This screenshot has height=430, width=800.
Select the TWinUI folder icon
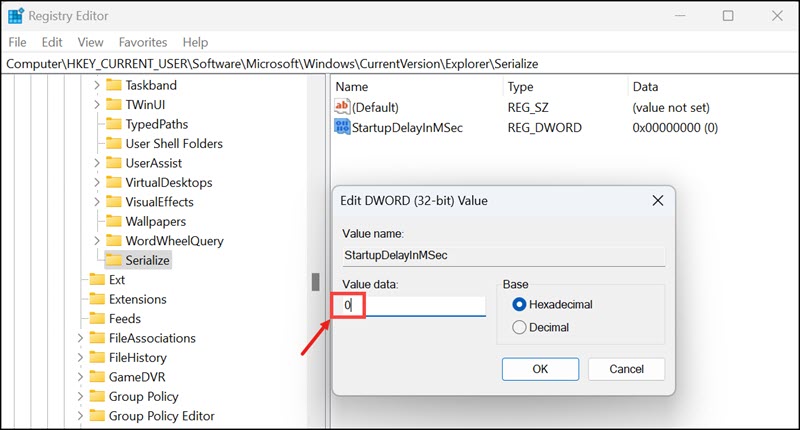click(114, 104)
